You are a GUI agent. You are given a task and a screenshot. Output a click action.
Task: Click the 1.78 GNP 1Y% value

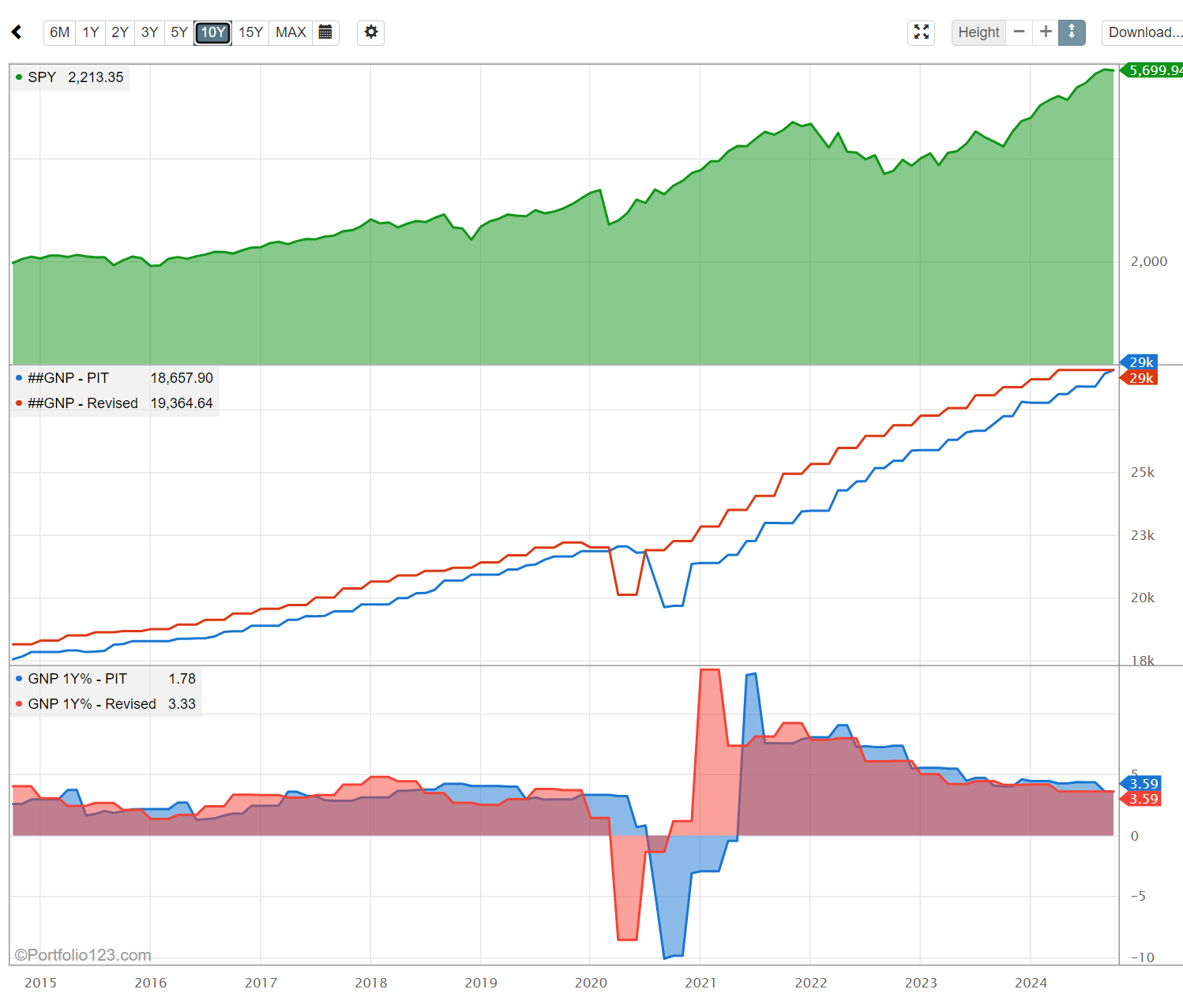[182, 679]
